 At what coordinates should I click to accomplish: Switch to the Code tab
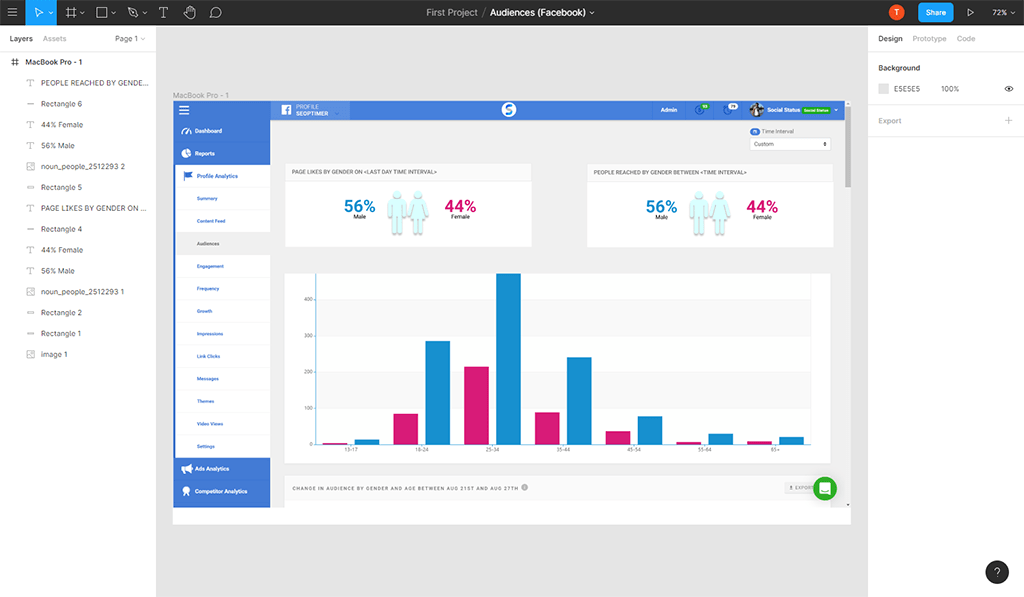point(966,39)
